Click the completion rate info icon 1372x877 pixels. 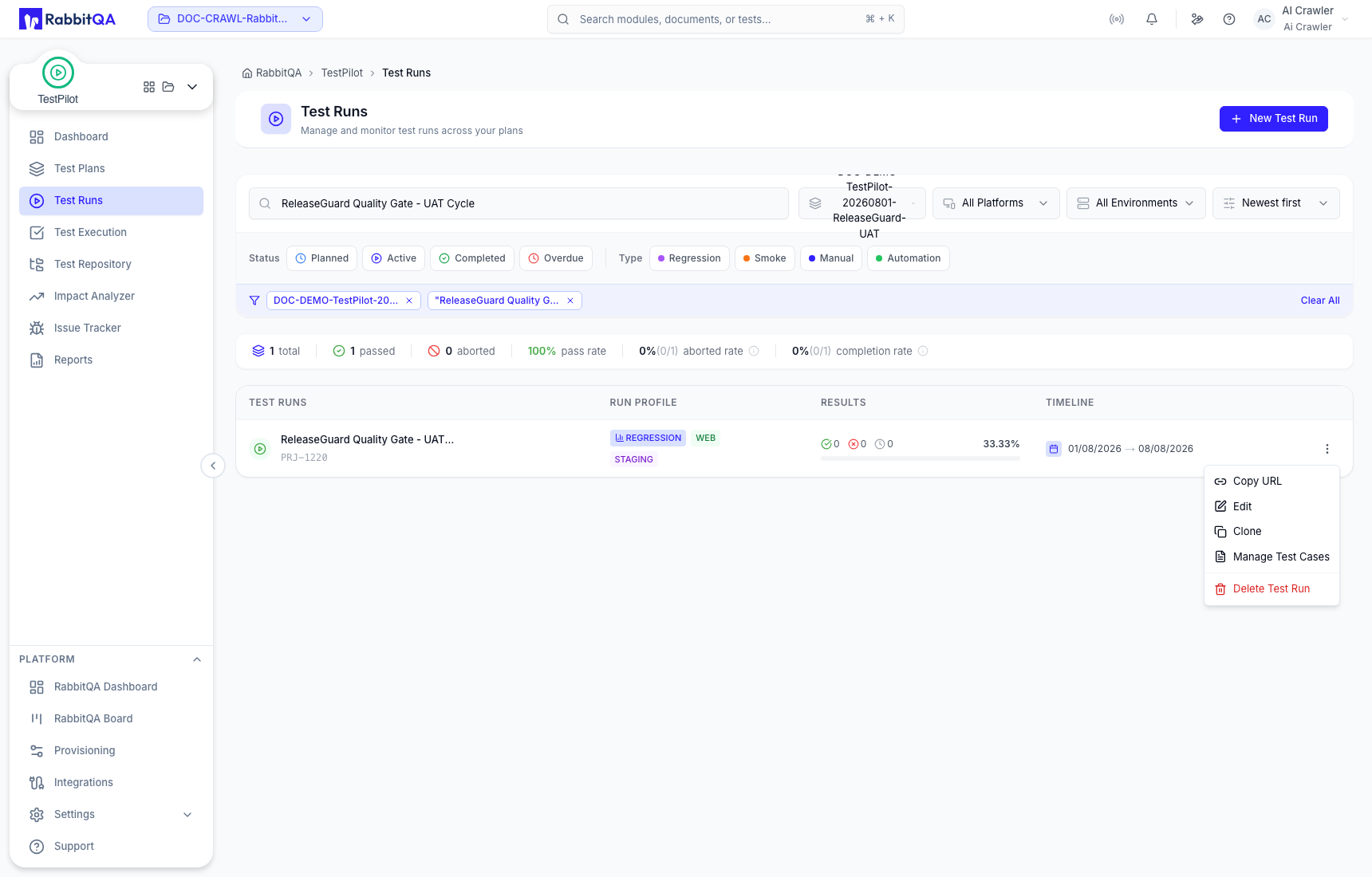tap(923, 351)
